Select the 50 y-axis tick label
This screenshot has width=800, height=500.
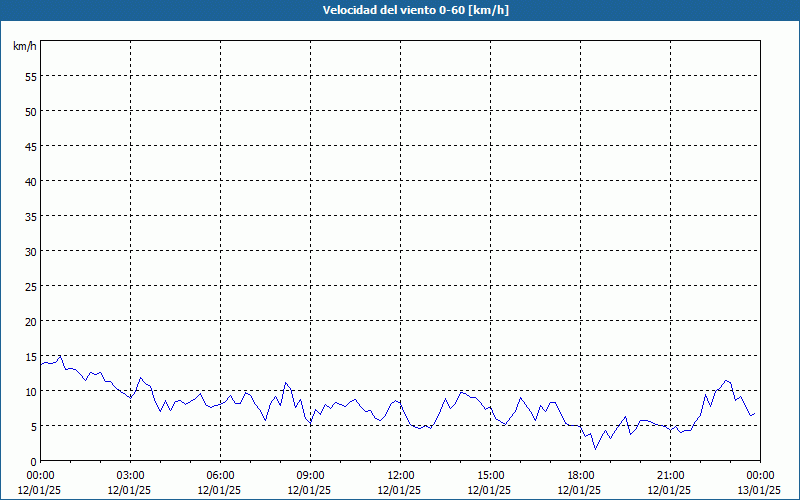tap(30, 111)
